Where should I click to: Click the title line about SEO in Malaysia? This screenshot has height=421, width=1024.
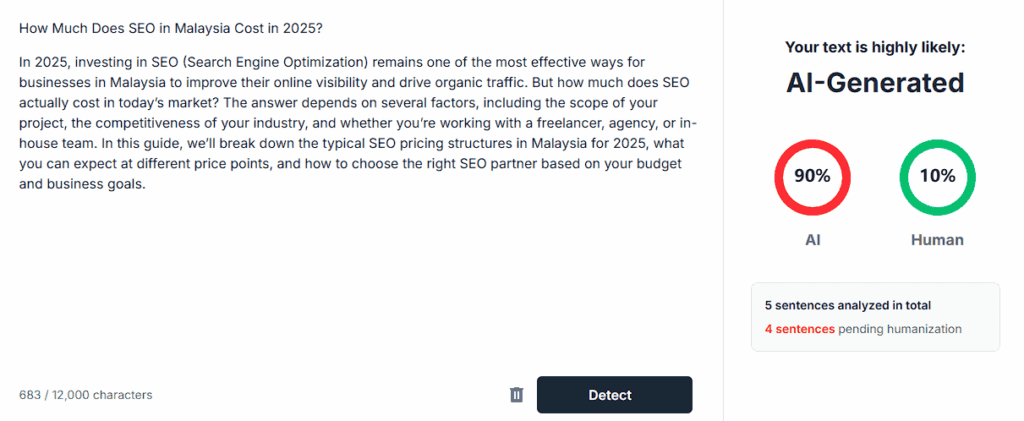pyautogui.click(x=170, y=29)
